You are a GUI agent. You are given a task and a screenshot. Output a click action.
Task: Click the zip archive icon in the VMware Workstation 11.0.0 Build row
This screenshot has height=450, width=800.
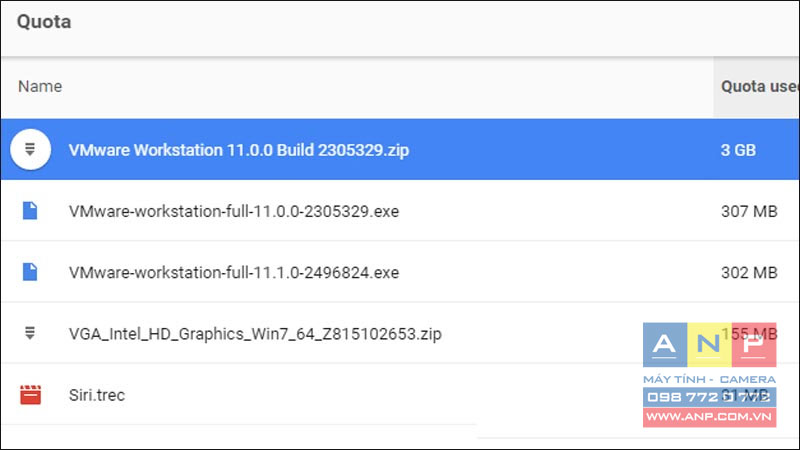tap(30, 149)
